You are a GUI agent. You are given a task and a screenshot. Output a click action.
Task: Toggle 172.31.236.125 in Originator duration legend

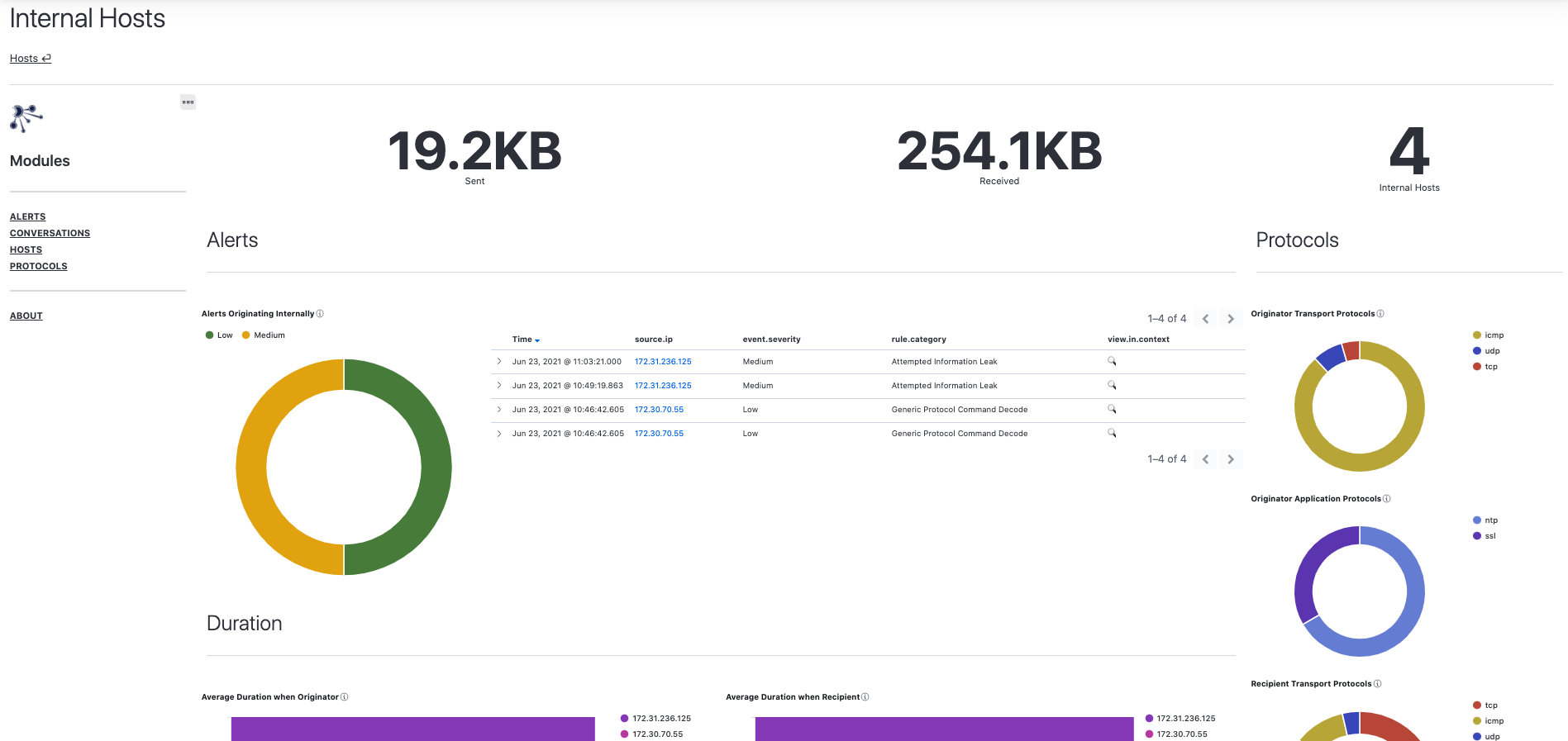pos(655,719)
